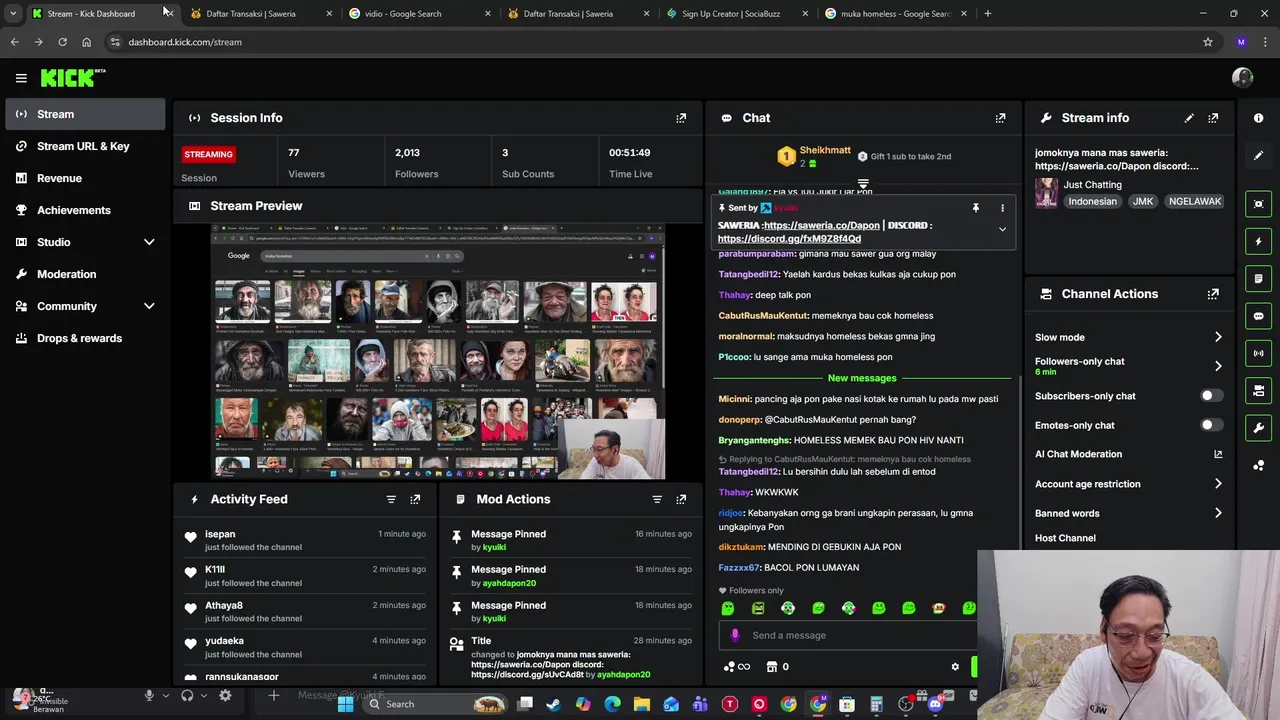The width and height of the screenshot is (1280, 720).
Task: Open Steam from the Windows taskbar
Action: coord(553,704)
